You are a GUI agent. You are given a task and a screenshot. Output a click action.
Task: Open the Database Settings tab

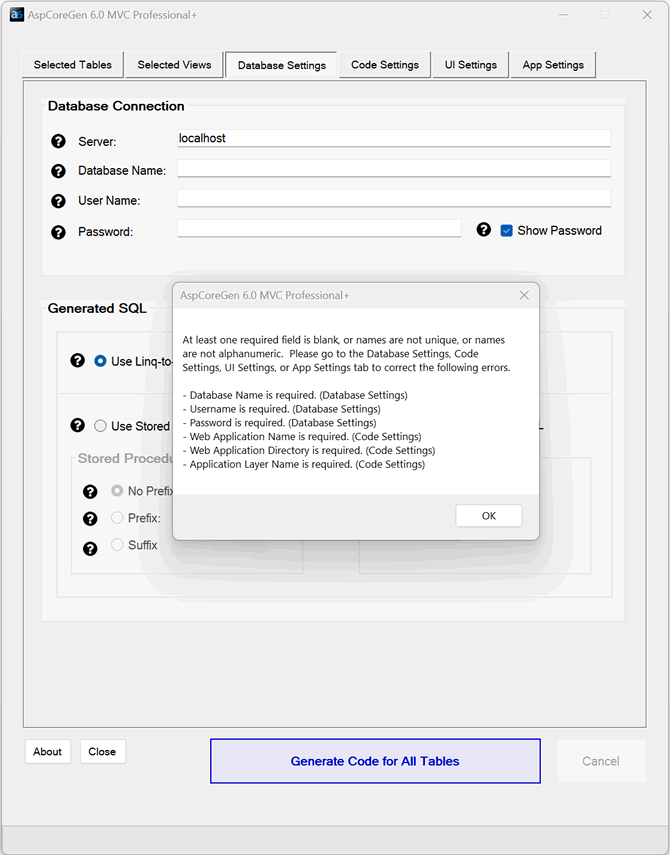click(x=281, y=65)
